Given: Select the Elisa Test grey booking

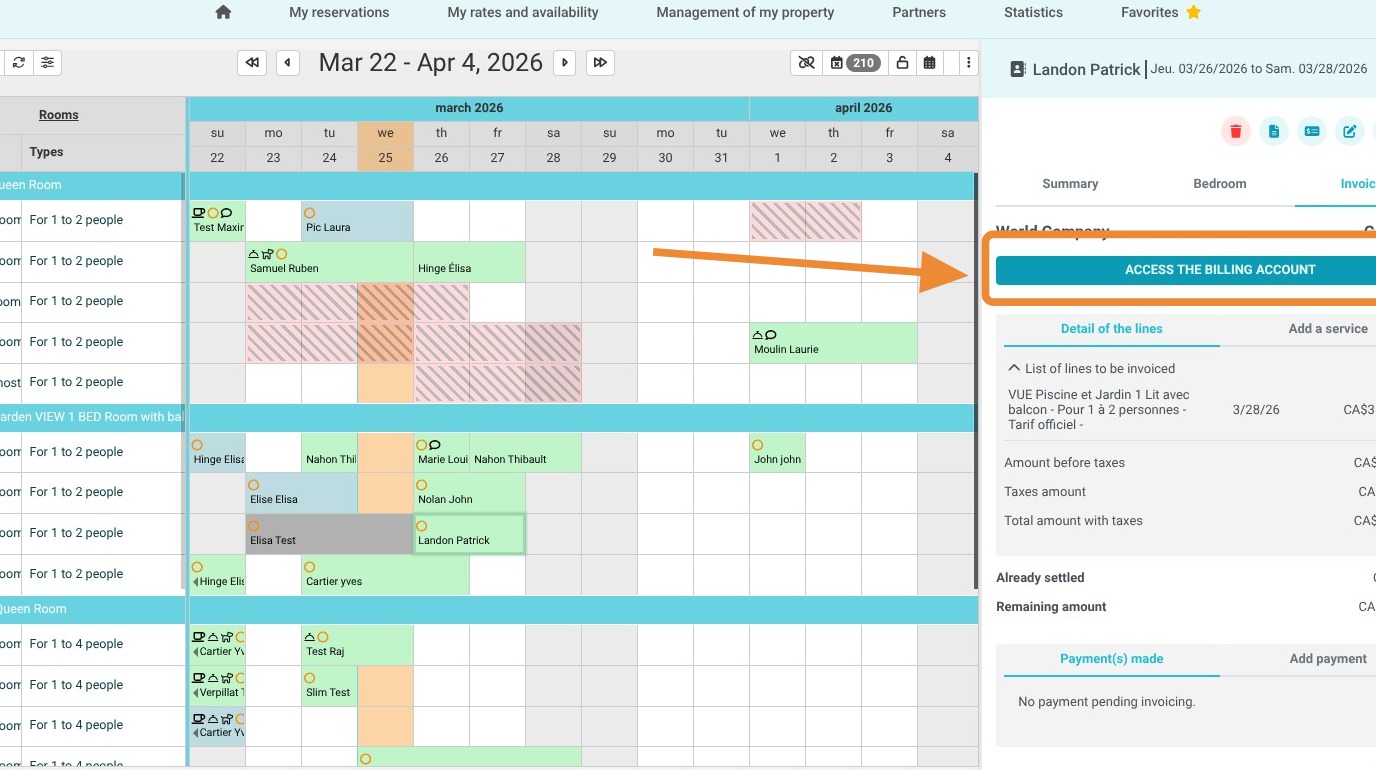Looking at the screenshot, I should point(329,534).
